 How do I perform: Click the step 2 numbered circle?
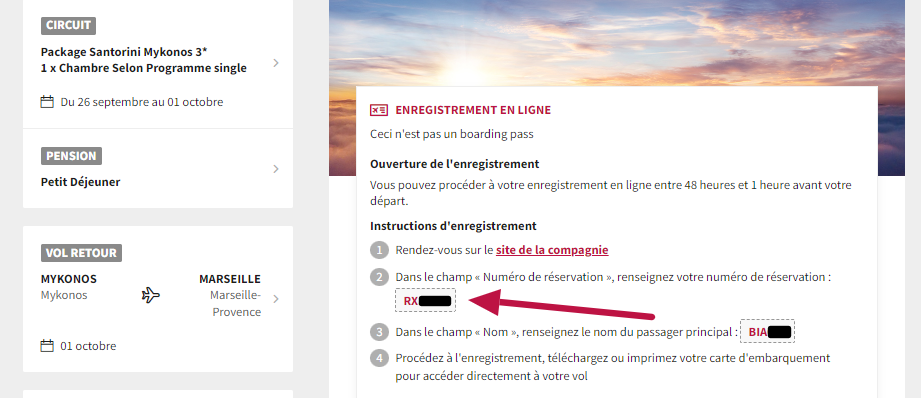coord(379,277)
